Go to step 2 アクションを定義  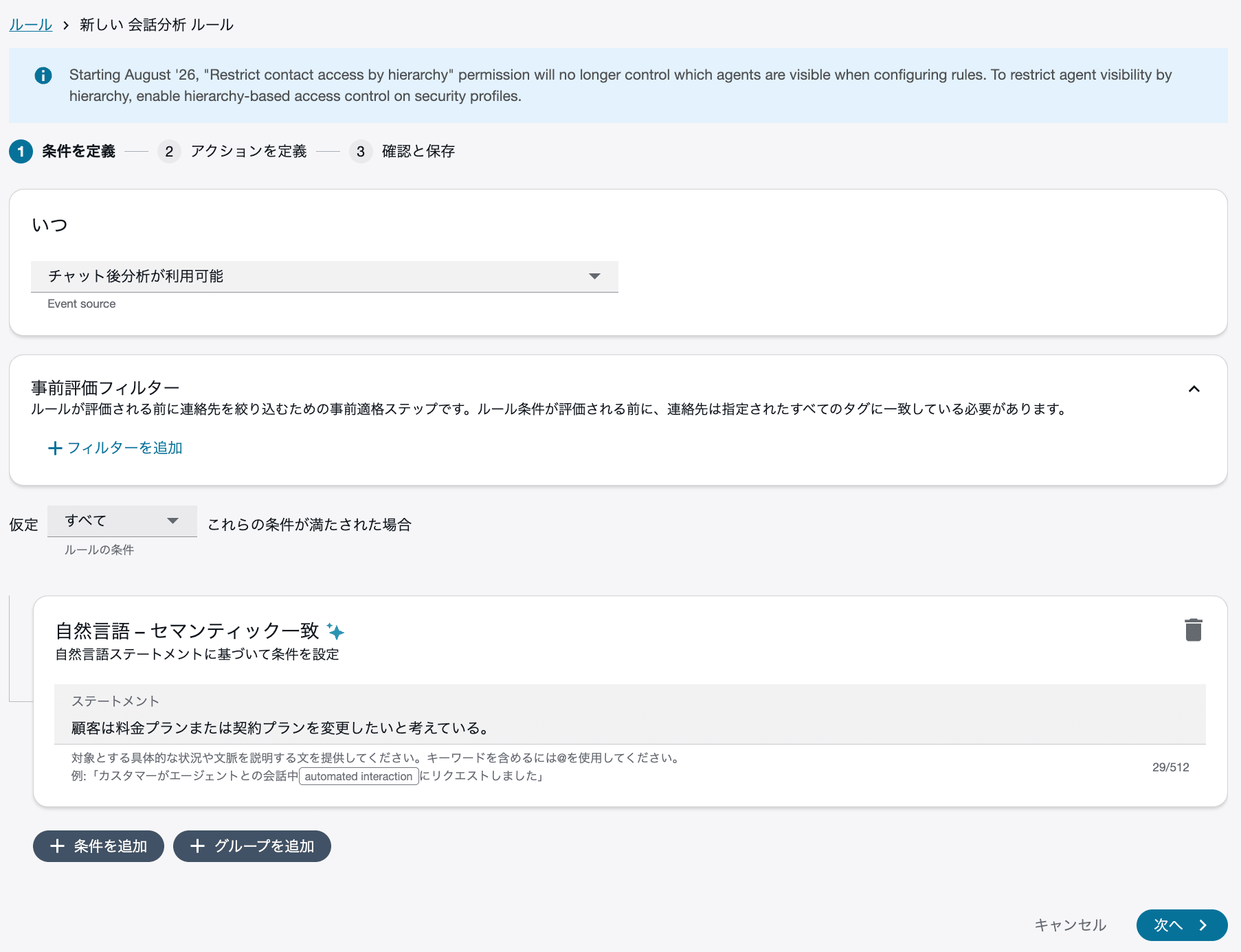(x=232, y=151)
